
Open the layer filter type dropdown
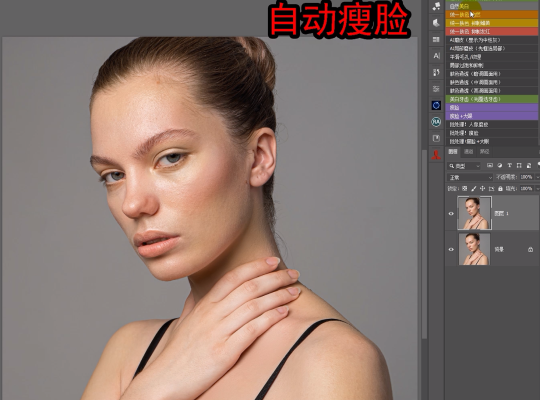(x=464, y=166)
